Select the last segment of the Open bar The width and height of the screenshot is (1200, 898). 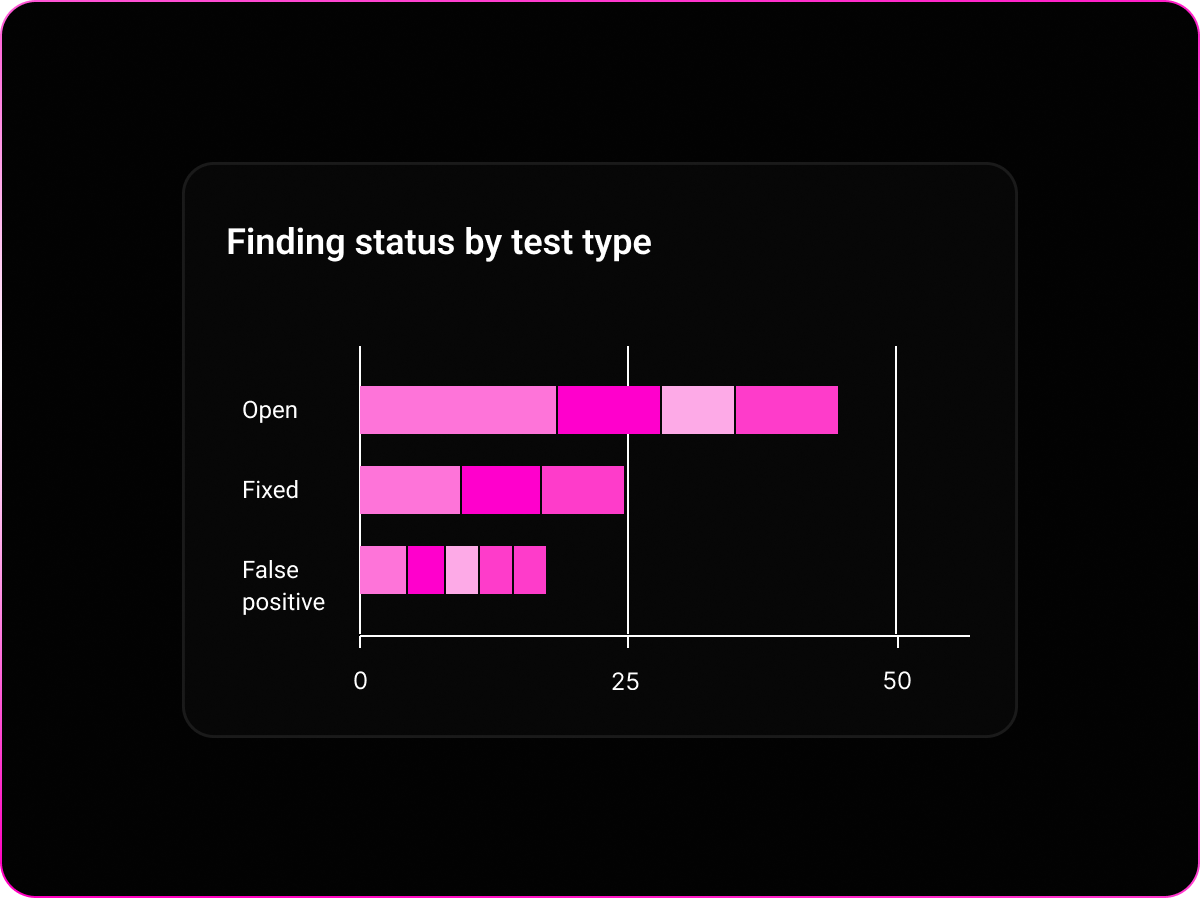[x=787, y=410]
